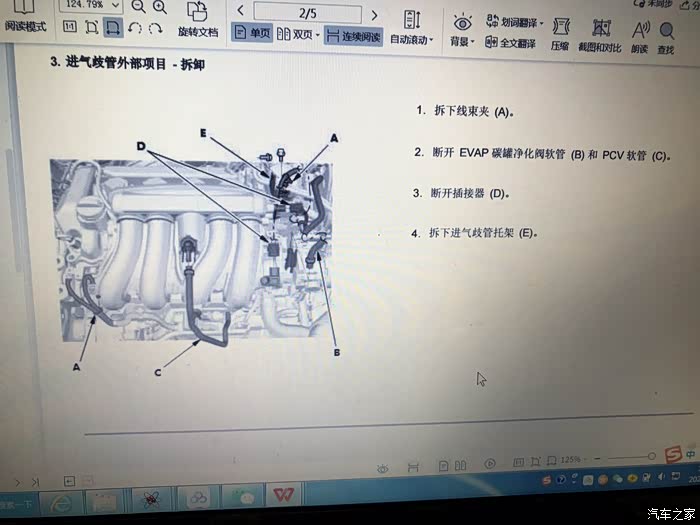Click step text 拆下线束夹 (A)

(x=474, y=111)
